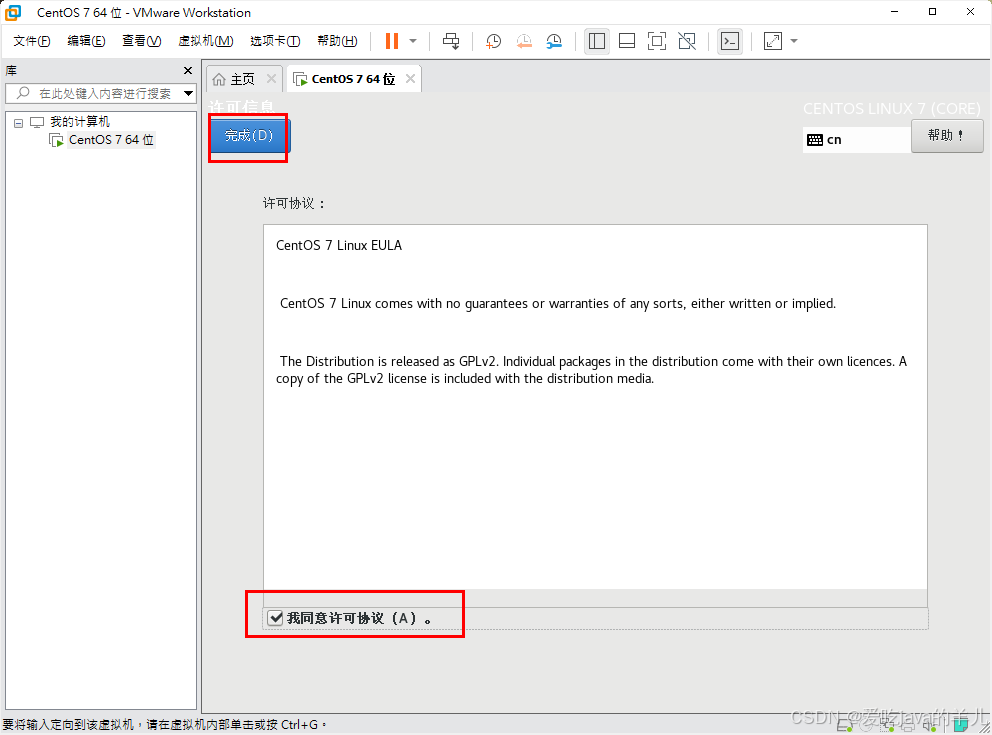Image resolution: width=992 pixels, height=735 pixels.
Task: Close the library panel
Action: [x=188, y=70]
